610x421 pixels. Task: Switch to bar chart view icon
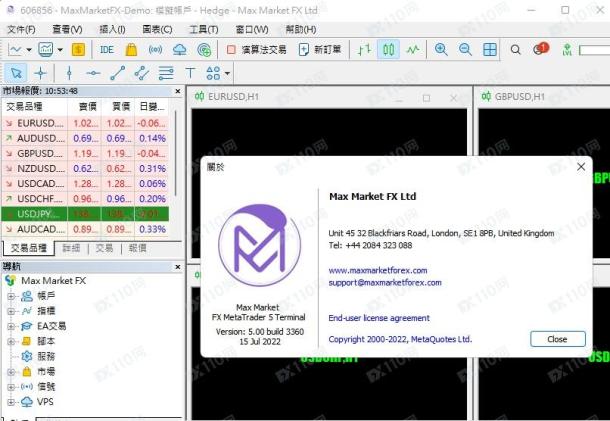[x=364, y=50]
